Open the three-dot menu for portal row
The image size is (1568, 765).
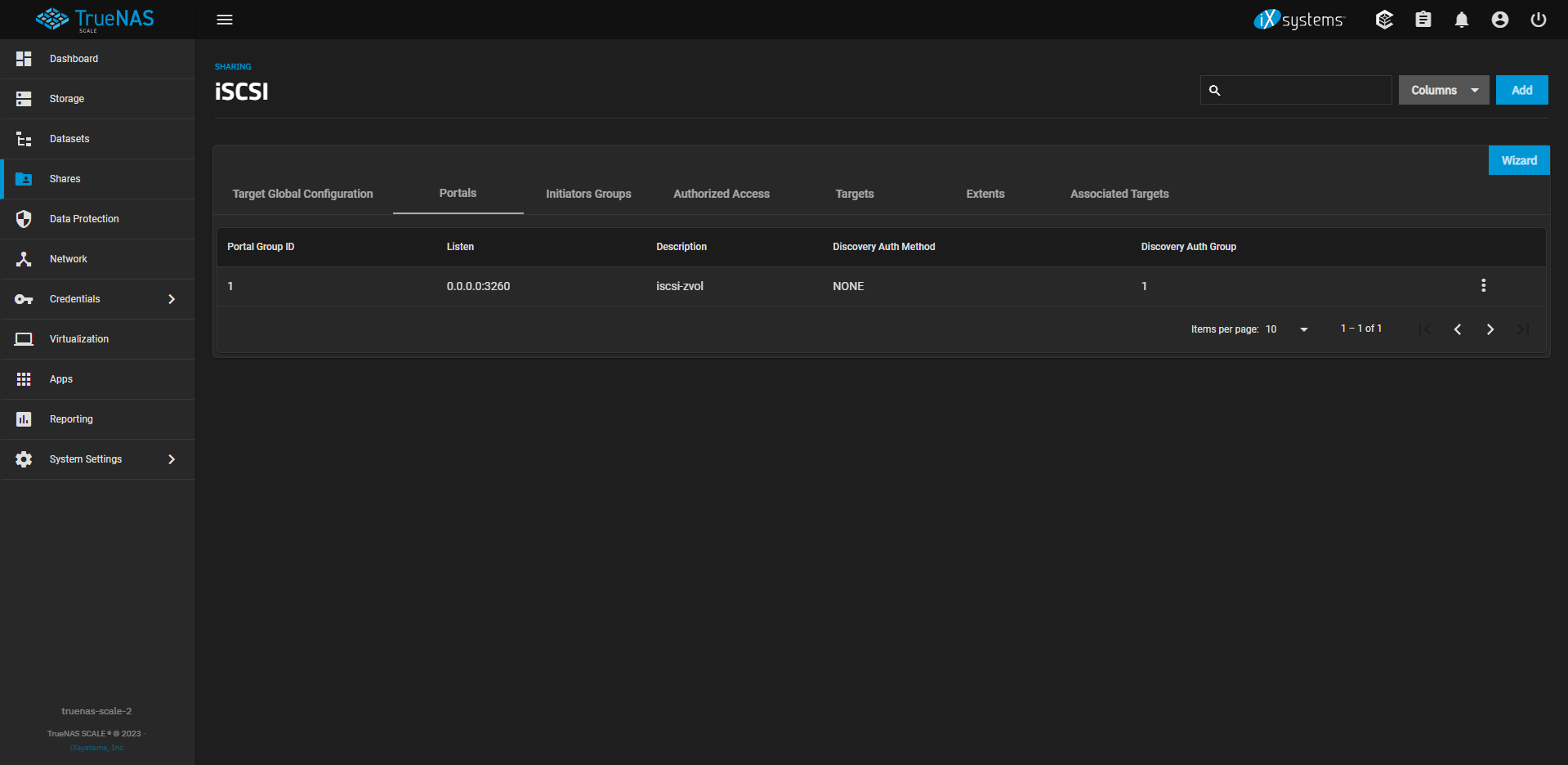pyautogui.click(x=1483, y=285)
